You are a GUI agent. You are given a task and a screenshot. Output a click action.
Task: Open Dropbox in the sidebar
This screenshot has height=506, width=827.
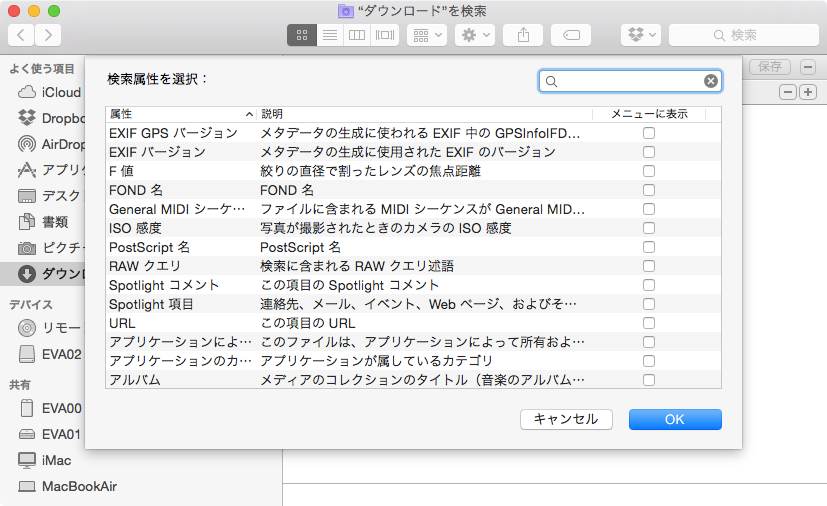tap(50, 118)
